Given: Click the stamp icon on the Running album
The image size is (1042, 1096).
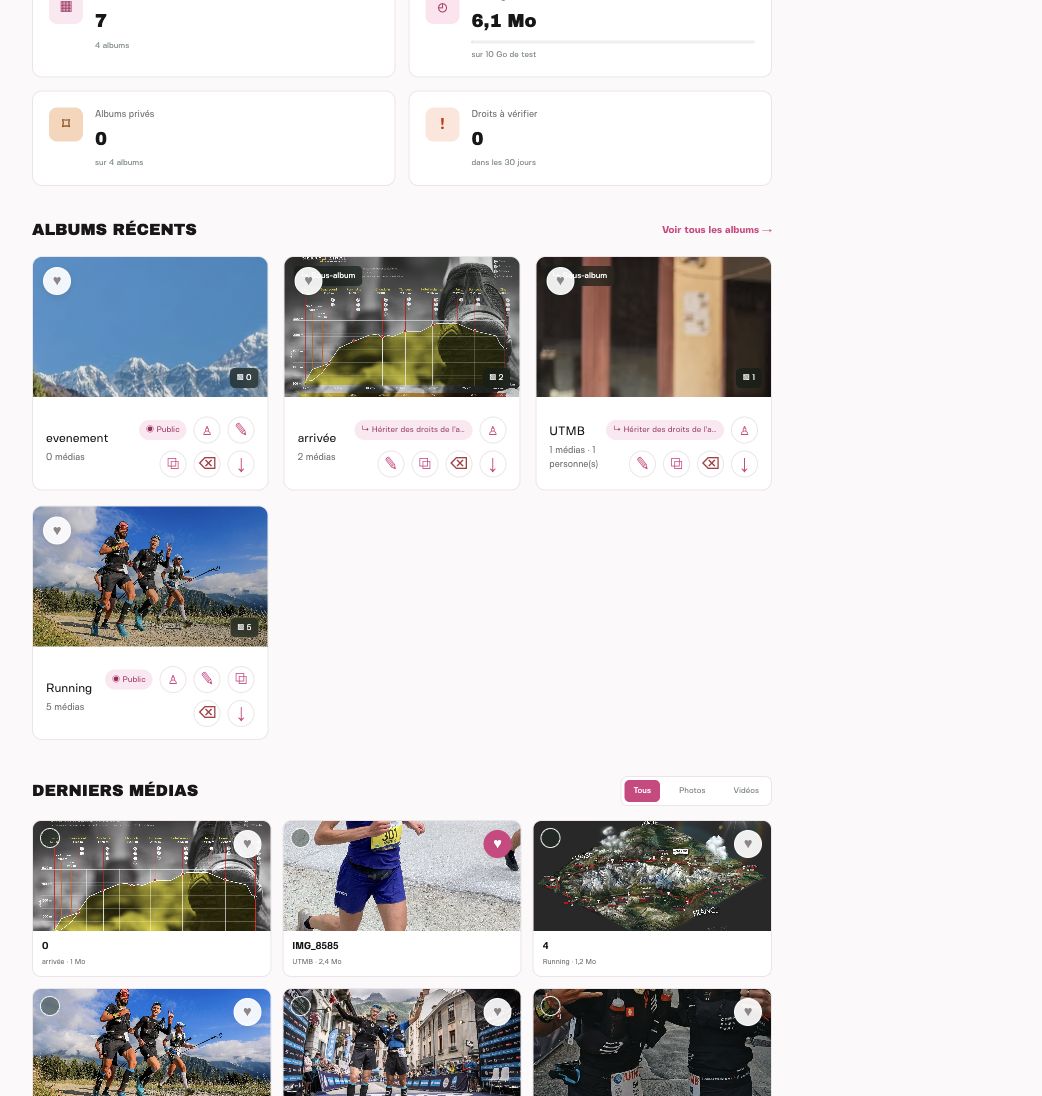Looking at the screenshot, I should pos(173,679).
